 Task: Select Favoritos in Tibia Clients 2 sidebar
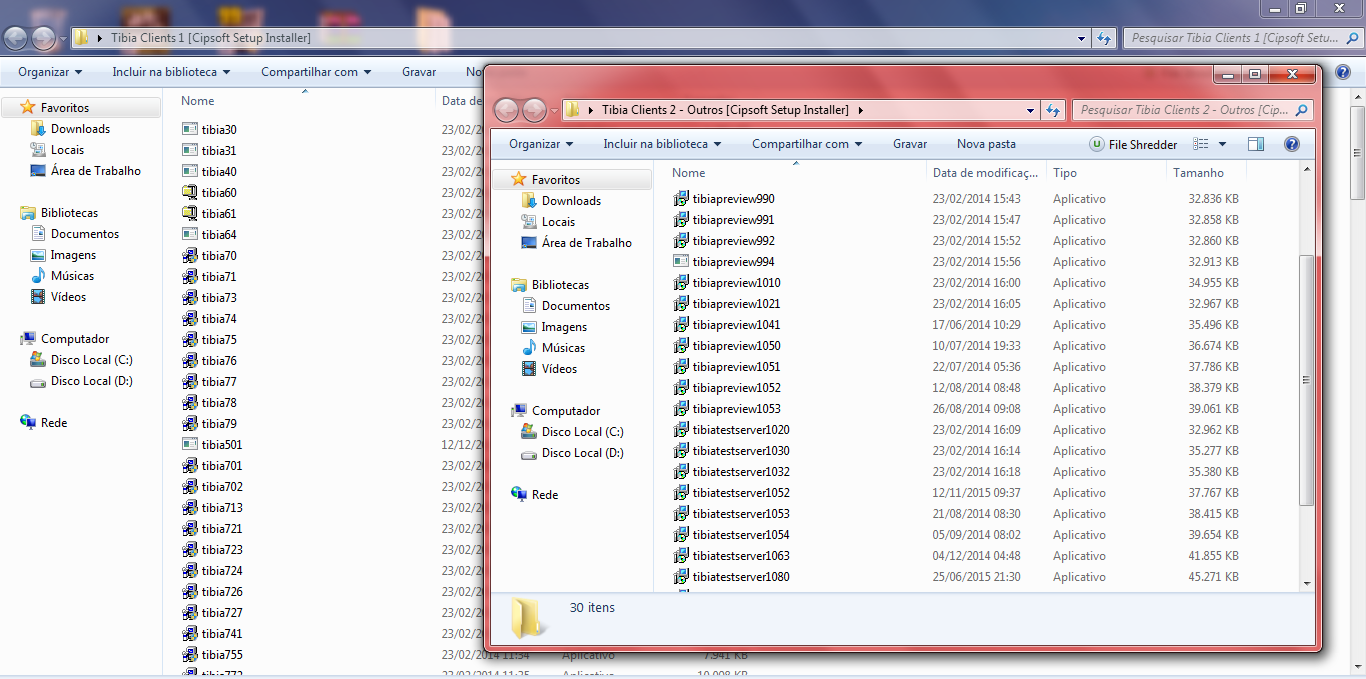[555, 180]
